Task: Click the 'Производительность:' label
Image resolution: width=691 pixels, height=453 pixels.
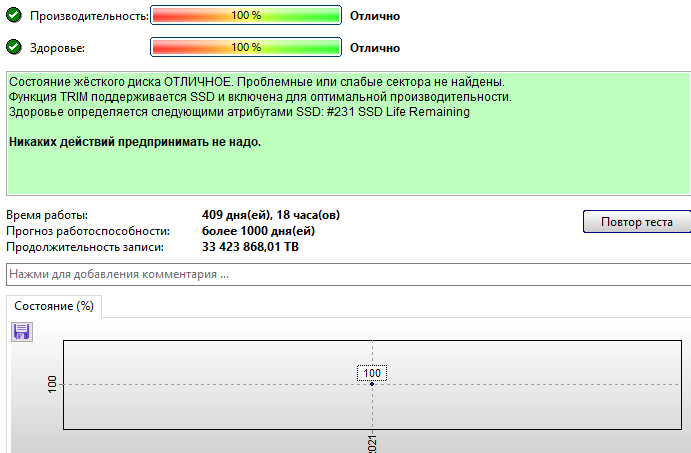Action: [89, 16]
